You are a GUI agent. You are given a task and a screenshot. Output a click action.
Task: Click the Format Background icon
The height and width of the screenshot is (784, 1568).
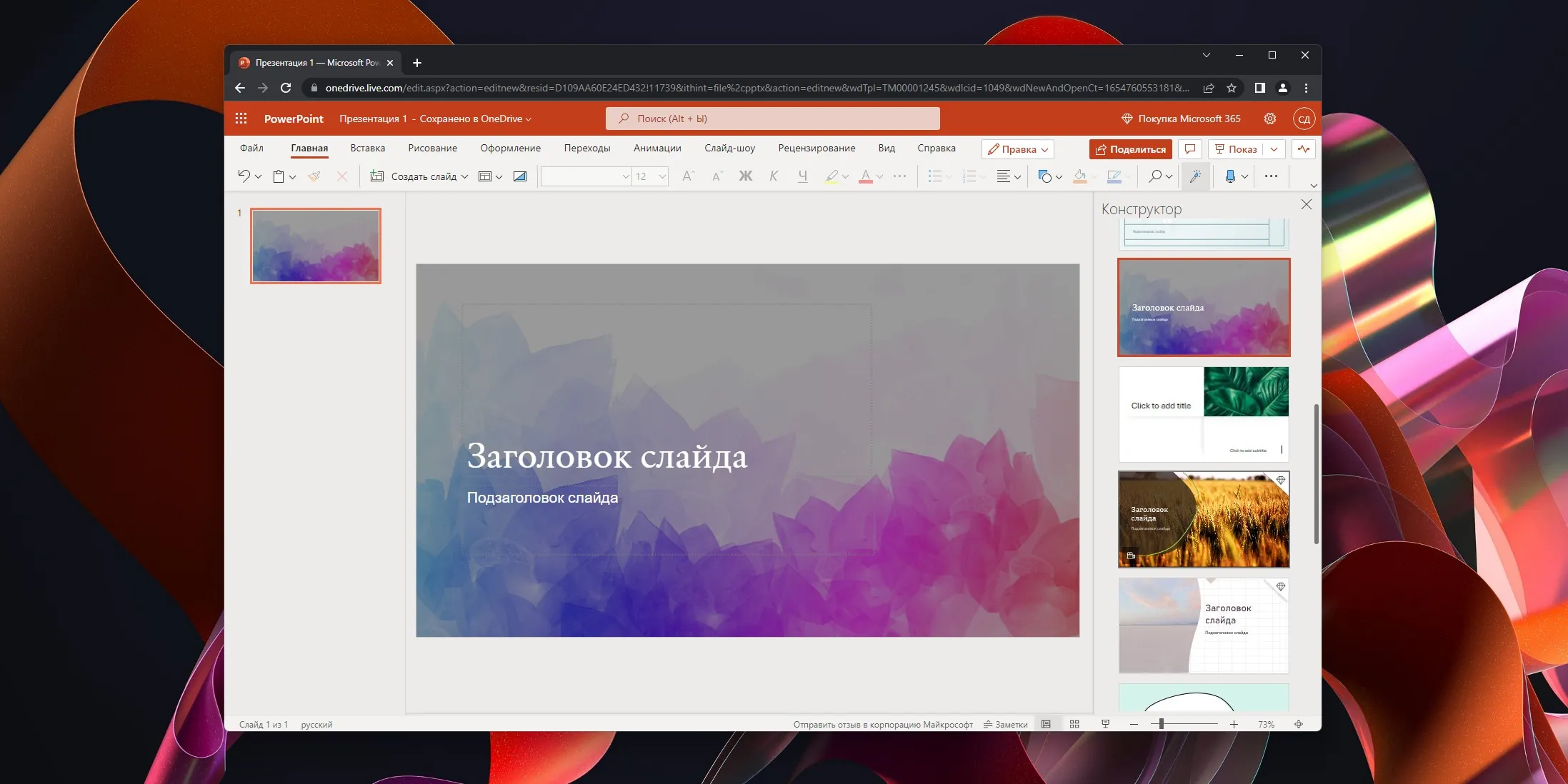click(x=520, y=176)
